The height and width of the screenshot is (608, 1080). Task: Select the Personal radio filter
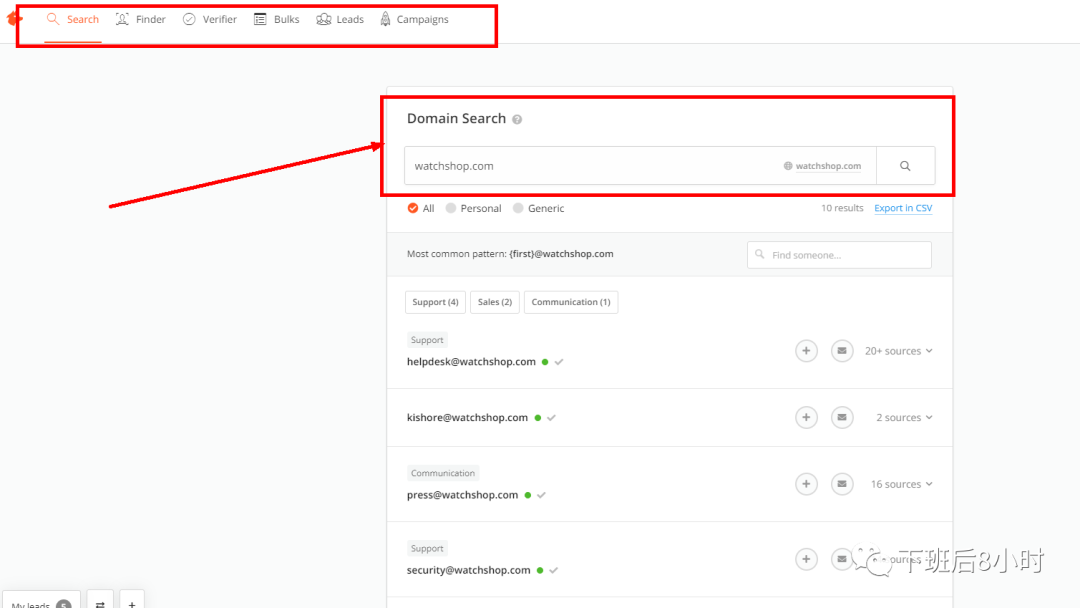[x=451, y=208]
